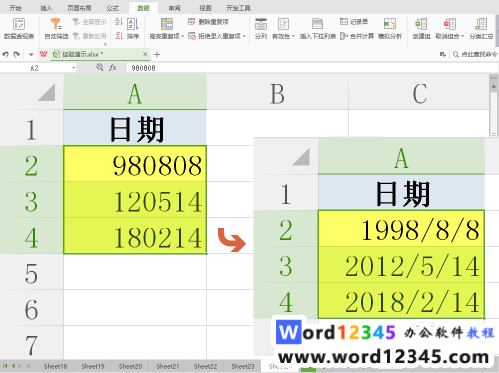Select cell containing 180214
499x373 pixels.
135,236
